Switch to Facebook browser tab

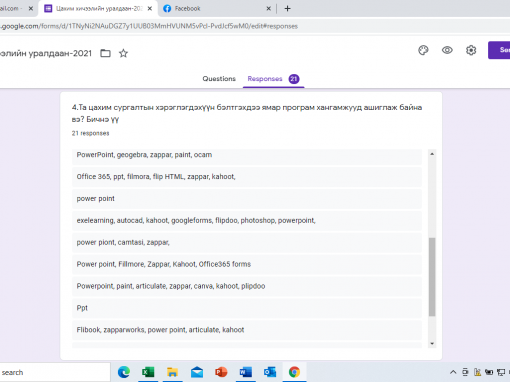pos(216,9)
